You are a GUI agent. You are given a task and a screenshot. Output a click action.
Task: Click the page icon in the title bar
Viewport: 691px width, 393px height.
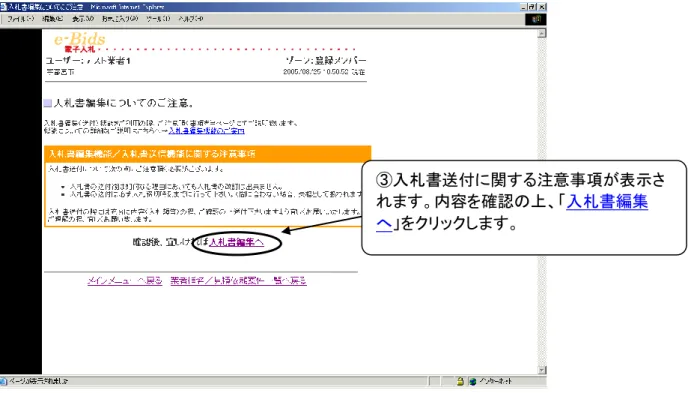click(4, 7)
